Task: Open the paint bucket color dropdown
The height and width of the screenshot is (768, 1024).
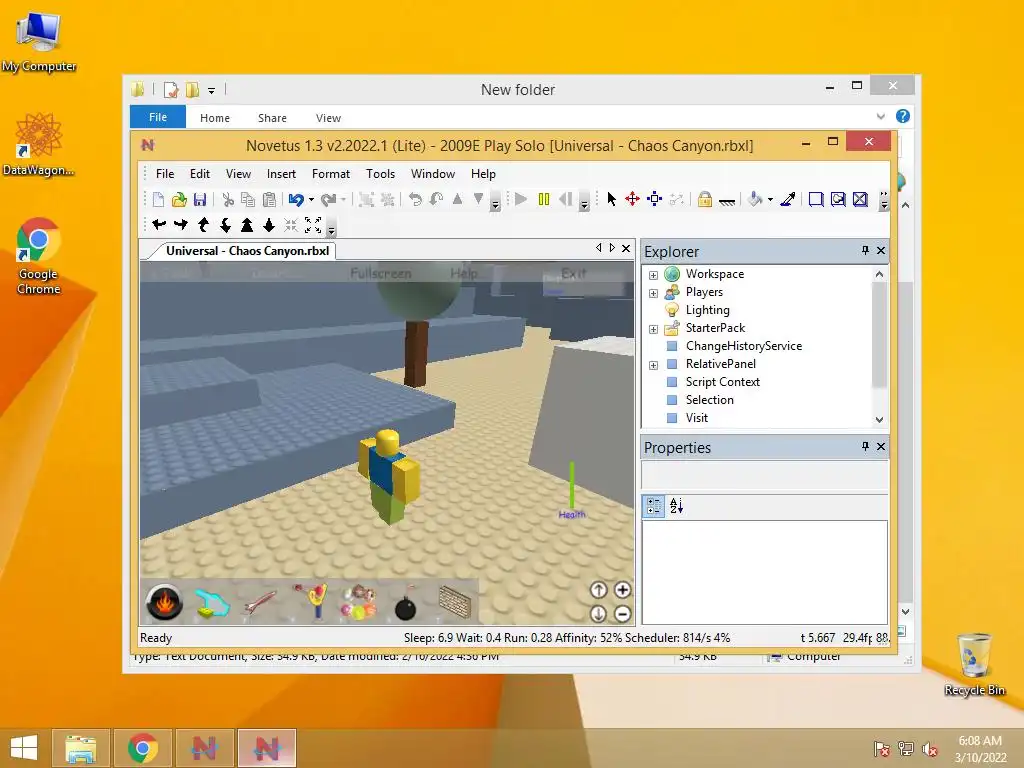Action: point(771,200)
